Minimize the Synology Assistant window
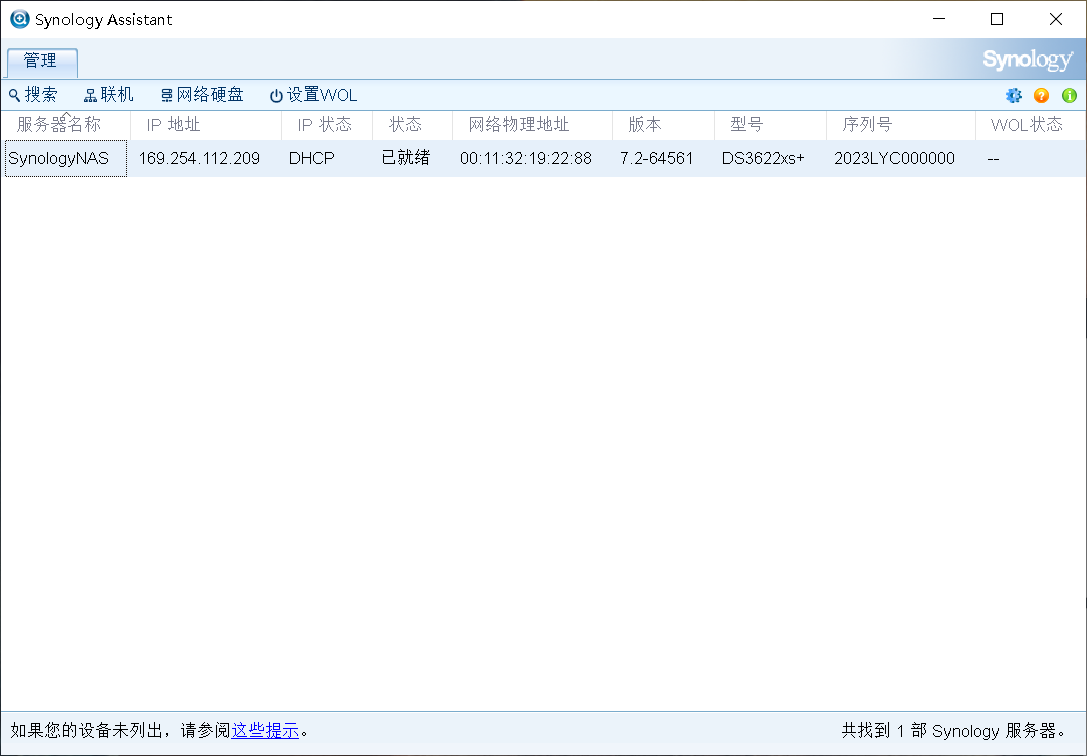 click(x=939, y=19)
